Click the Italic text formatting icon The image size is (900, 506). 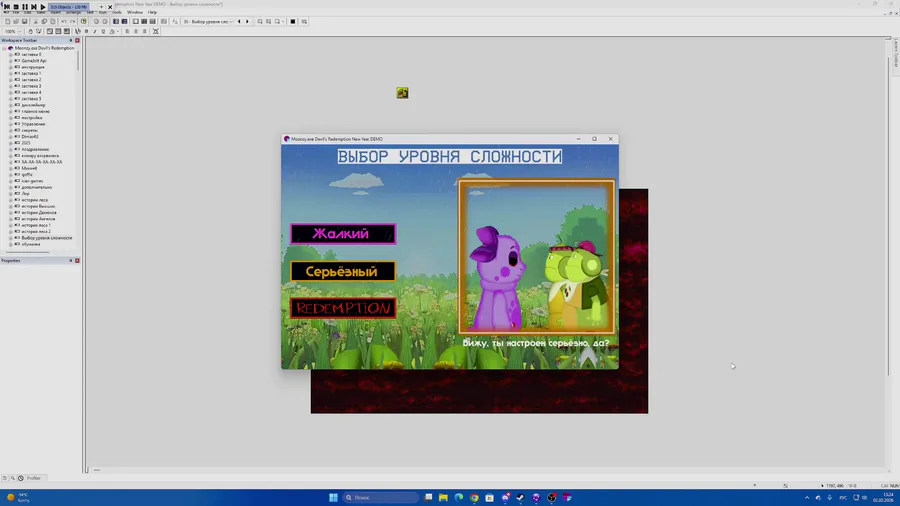(x=95, y=32)
